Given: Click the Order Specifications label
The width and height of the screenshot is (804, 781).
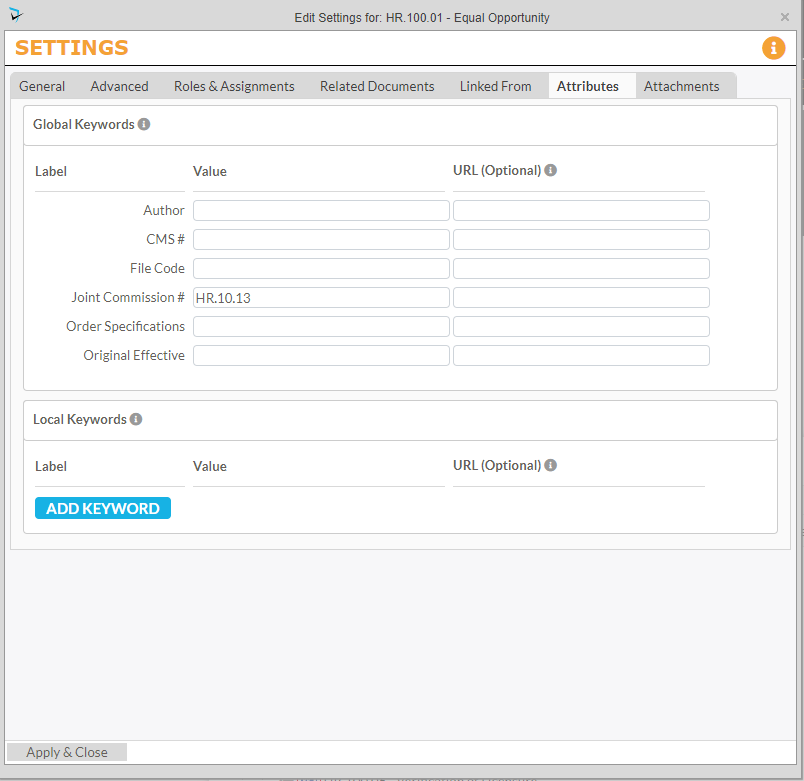Looking at the screenshot, I should [x=125, y=327].
